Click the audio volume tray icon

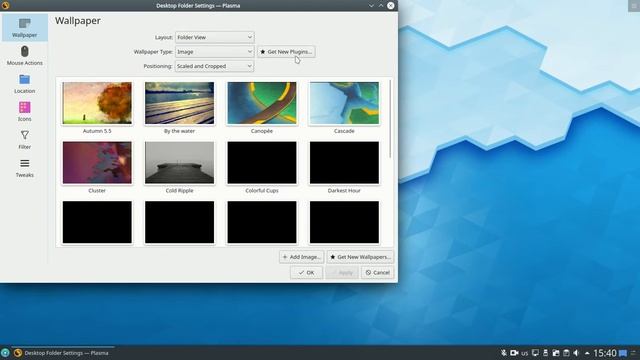(x=576, y=353)
